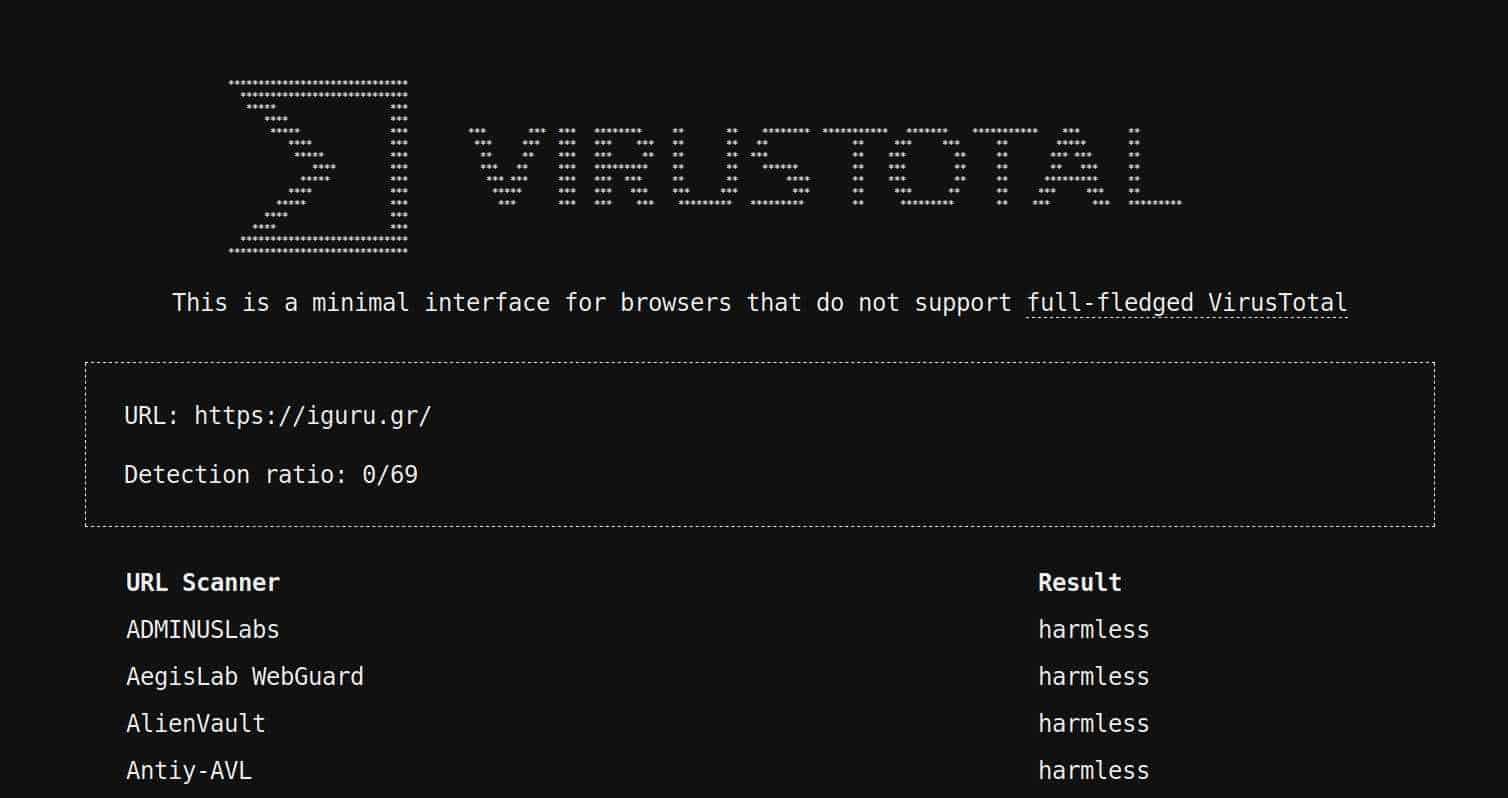The image size is (1508, 798).
Task: Select the URL https://iguru.gr/ text
Action: tap(278, 416)
